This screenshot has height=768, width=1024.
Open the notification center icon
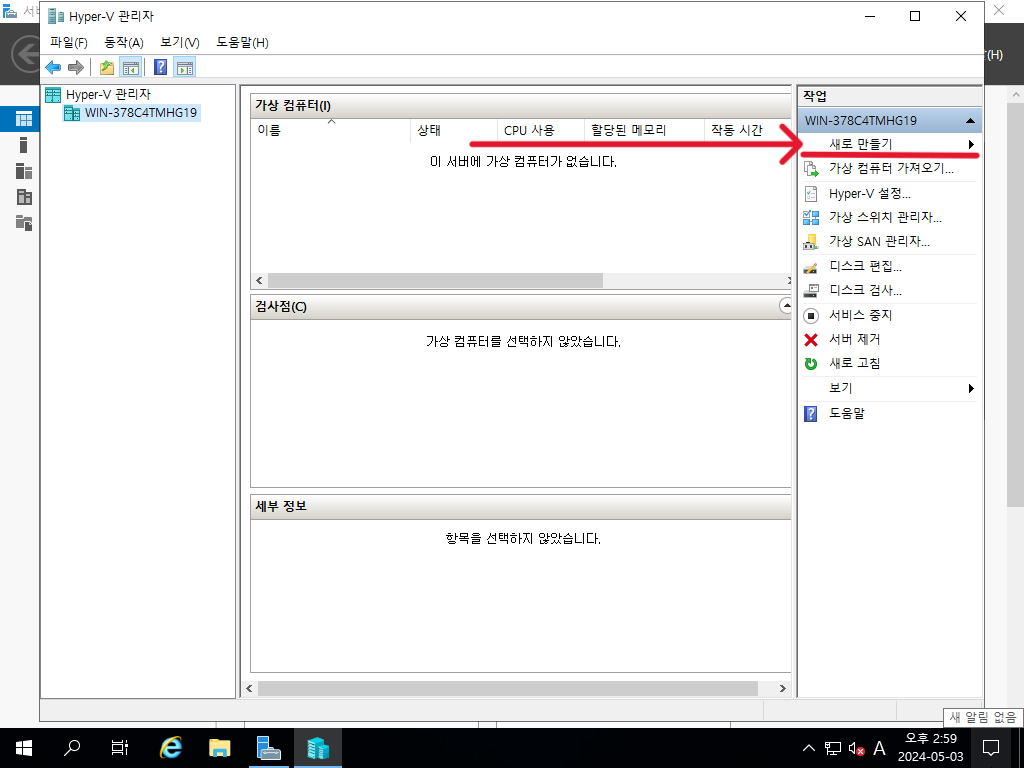tap(991, 748)
